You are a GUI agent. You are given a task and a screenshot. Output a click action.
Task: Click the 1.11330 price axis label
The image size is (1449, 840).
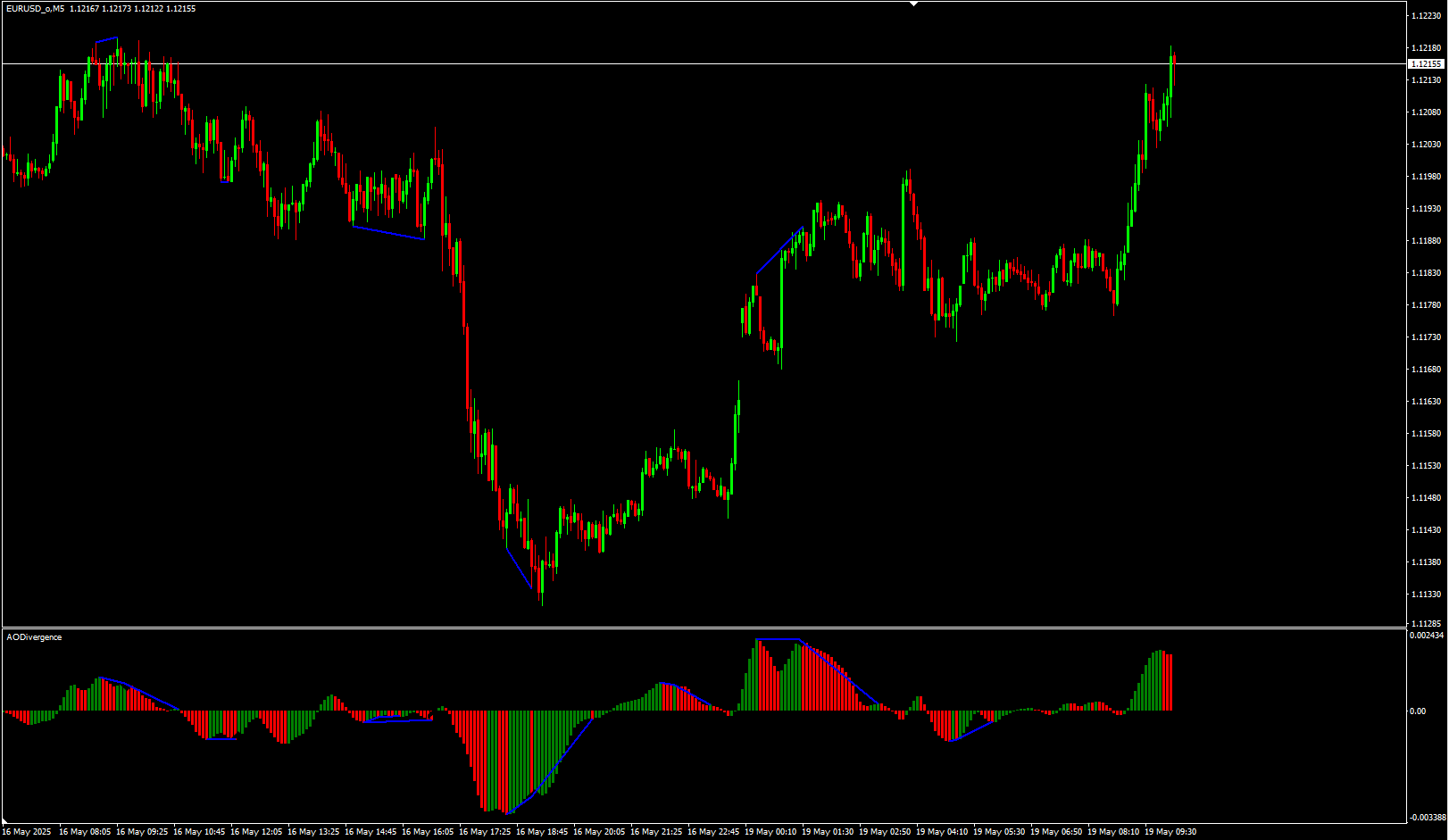(x=1426, y=595)
